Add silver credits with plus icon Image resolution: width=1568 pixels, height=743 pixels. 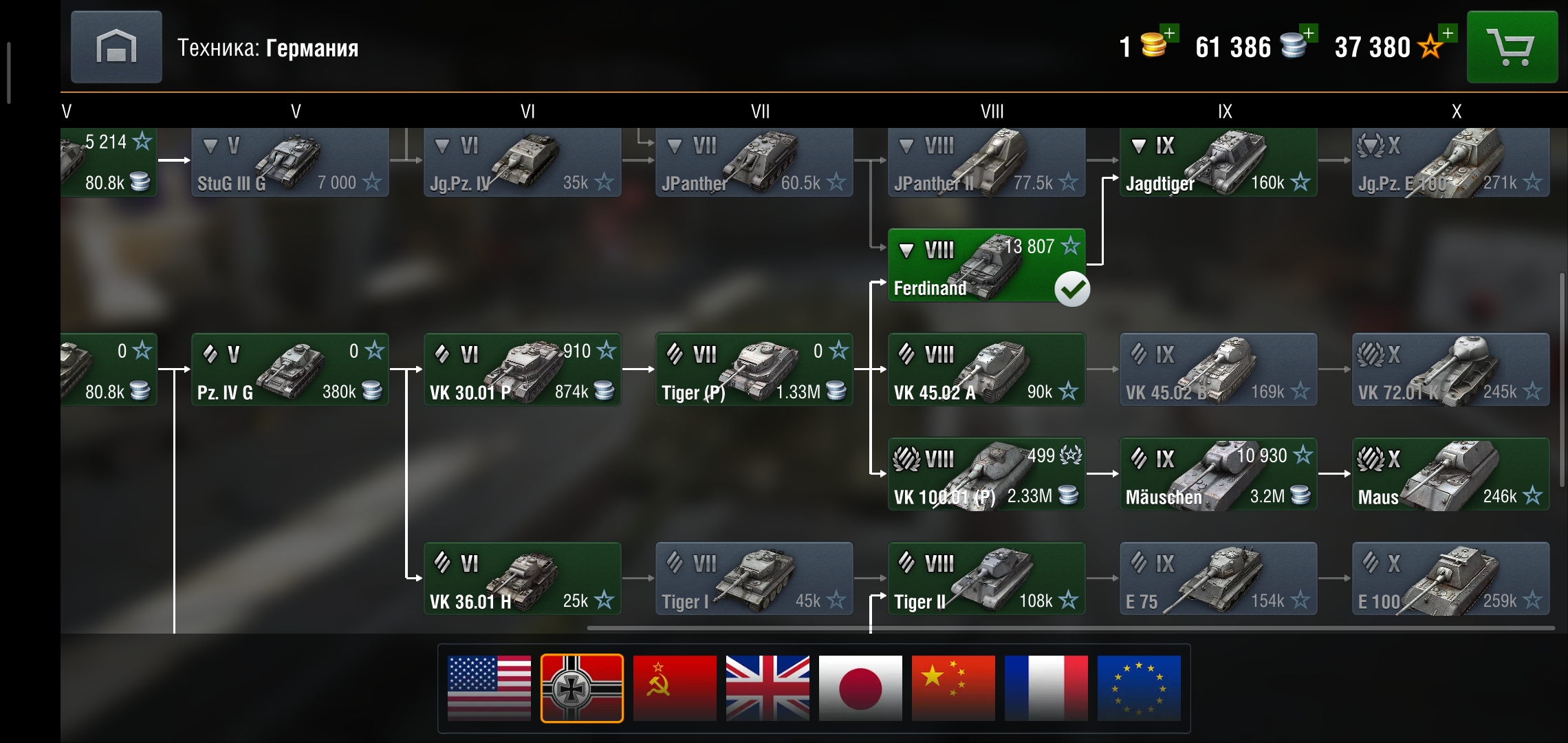1308,33
